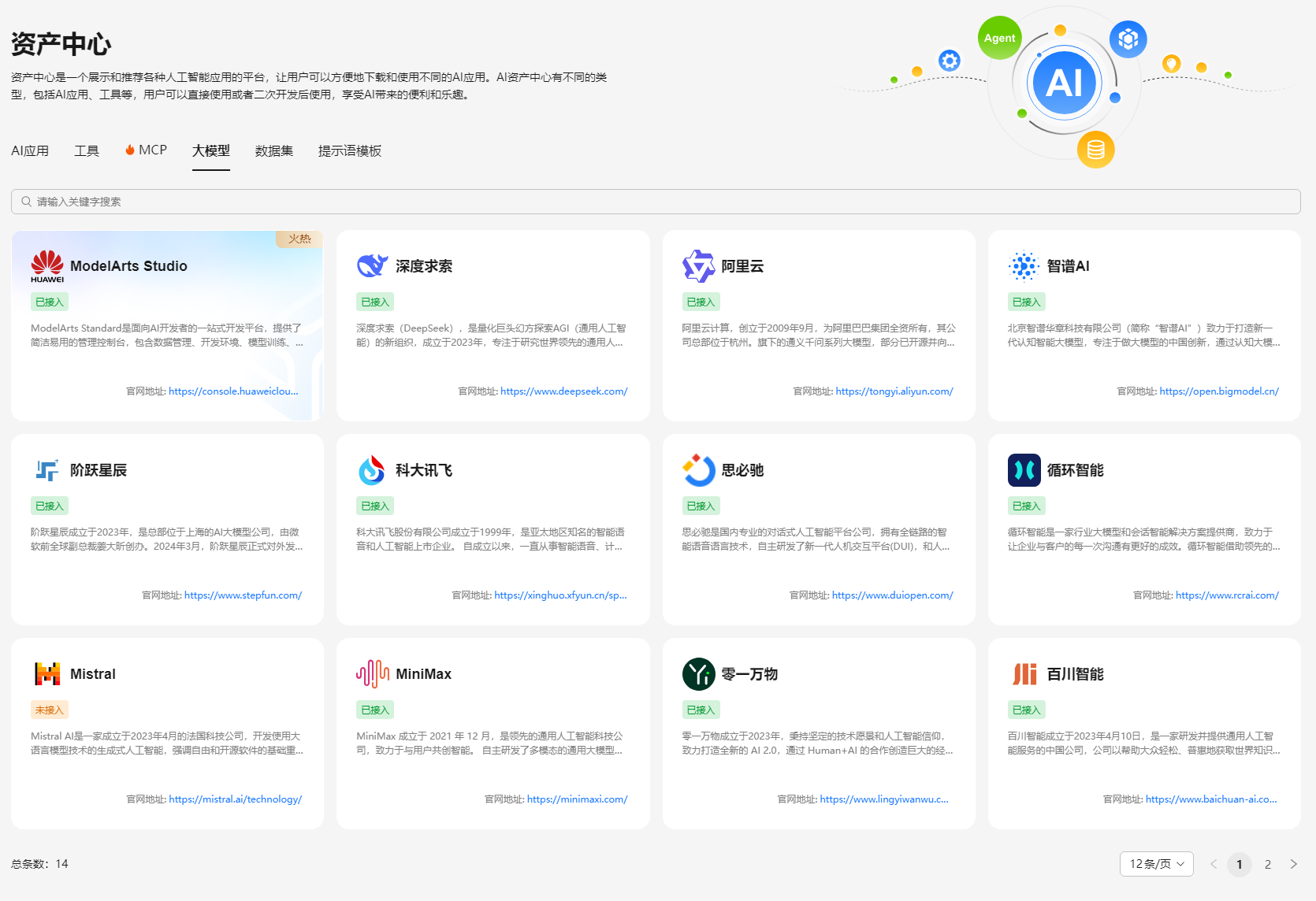The height and width of the screenshot is (901, 1316).
Task: Click the DeepSeek whale logo icon
Action: point(372,266)
